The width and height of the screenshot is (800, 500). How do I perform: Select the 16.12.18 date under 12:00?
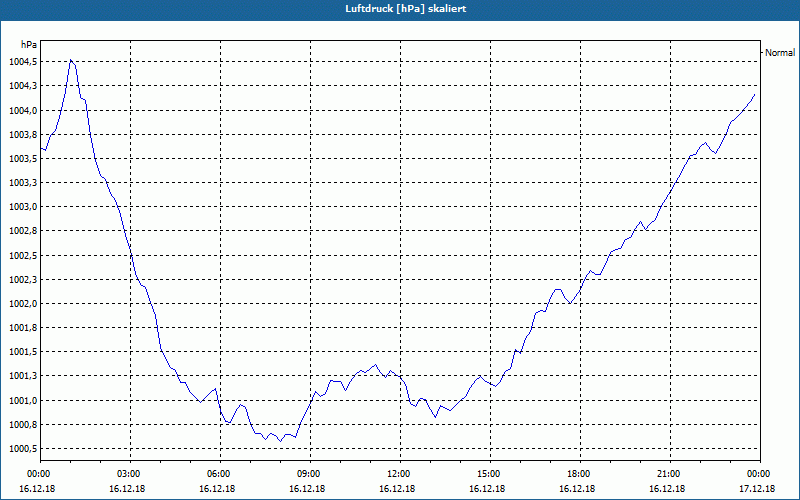coord(397,489)
